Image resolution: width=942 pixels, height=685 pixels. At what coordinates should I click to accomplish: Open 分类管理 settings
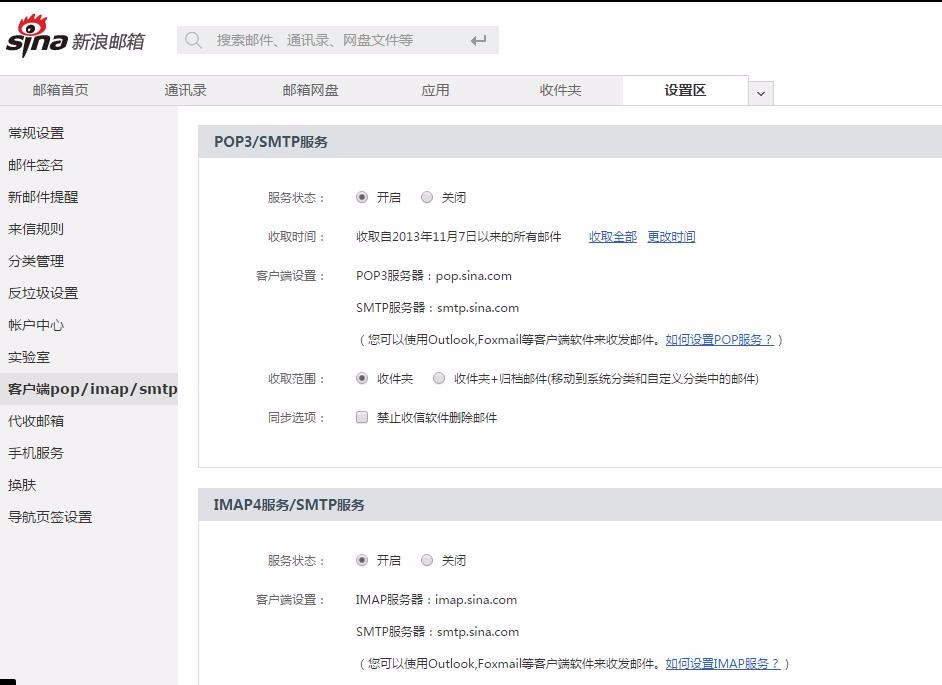[36, 261]
